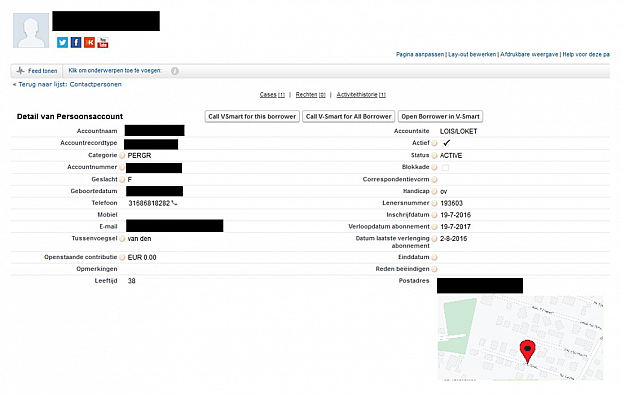Click the help icon beside Categorie
Screen dimensions: 621x395
[122, 156]
